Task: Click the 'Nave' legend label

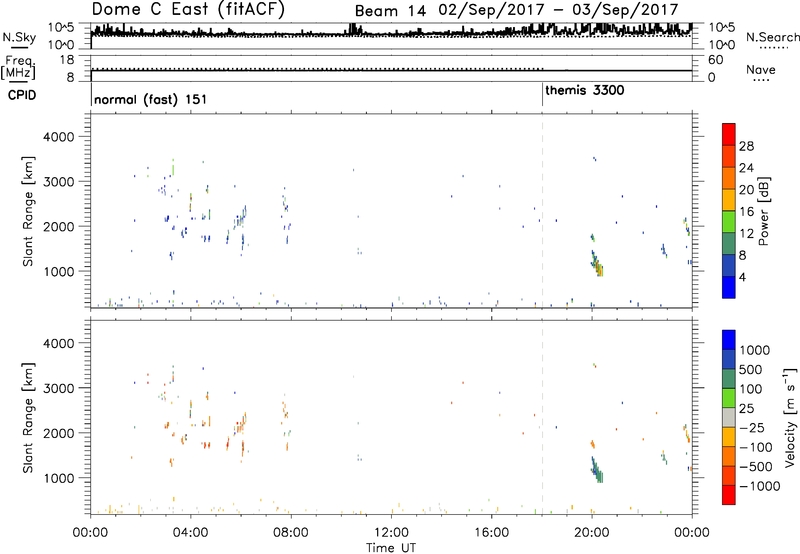Action: coord(761,69)
